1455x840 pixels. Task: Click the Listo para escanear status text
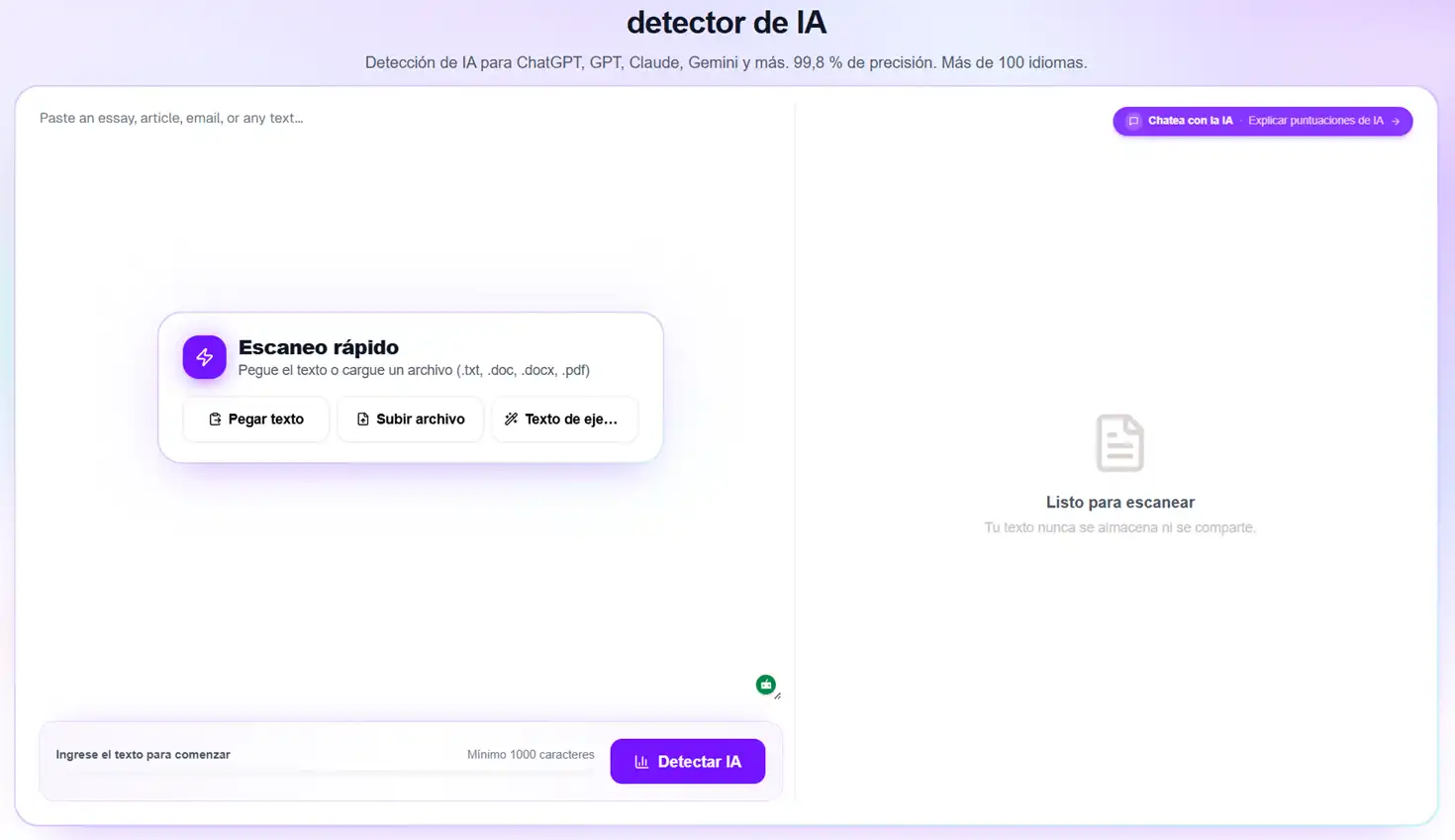click(x=1119, y=502)
